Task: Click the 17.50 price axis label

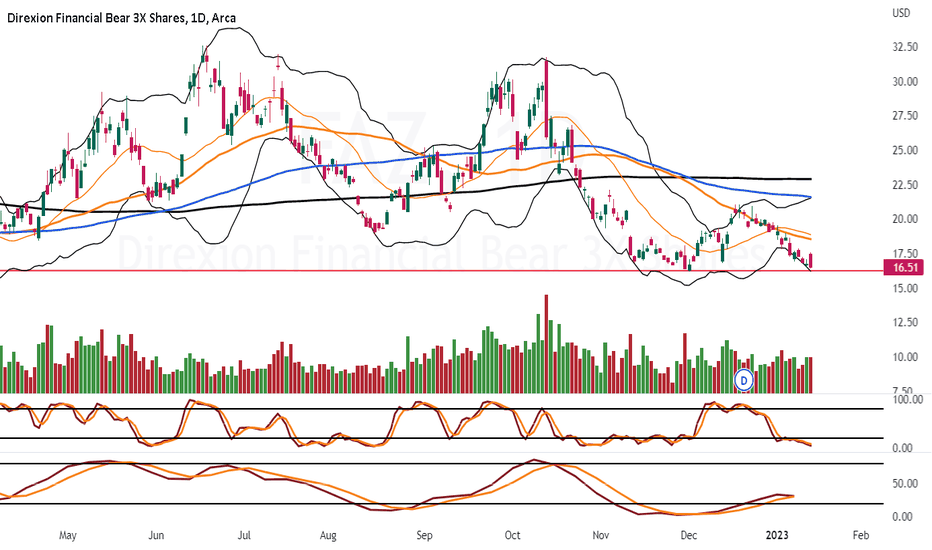Action: (x=905, y=253)
